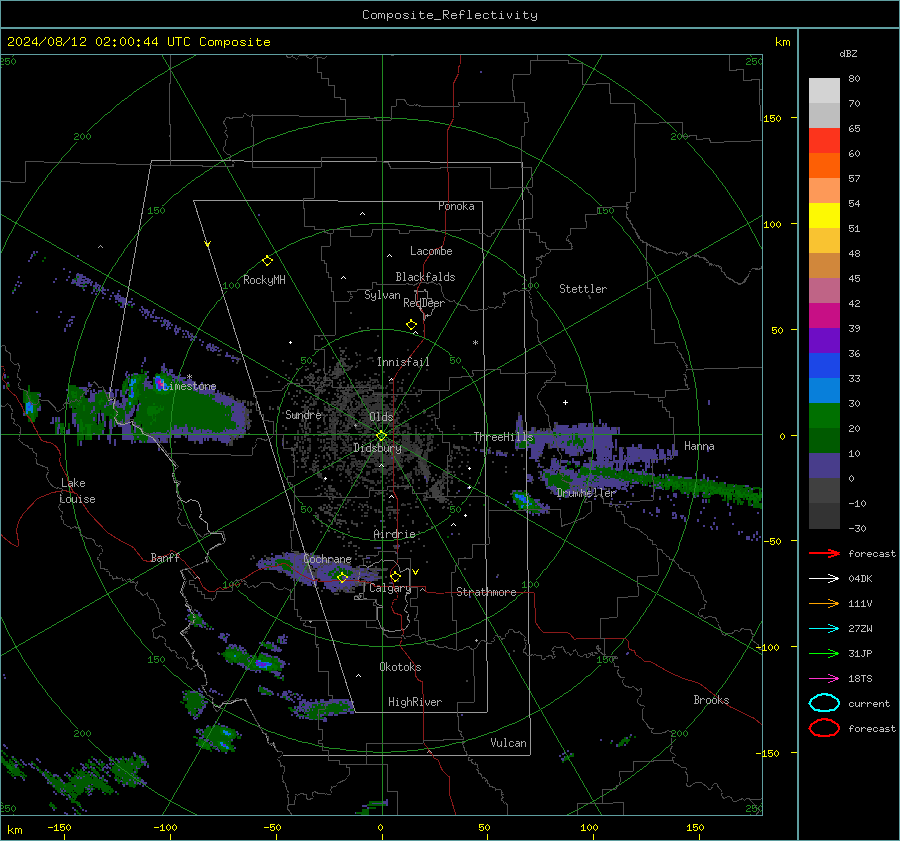The height and width of the screenshot is (841, 900).
Task: Click the 150 tick on bottom axis
Action: click(x=695, y=827)
